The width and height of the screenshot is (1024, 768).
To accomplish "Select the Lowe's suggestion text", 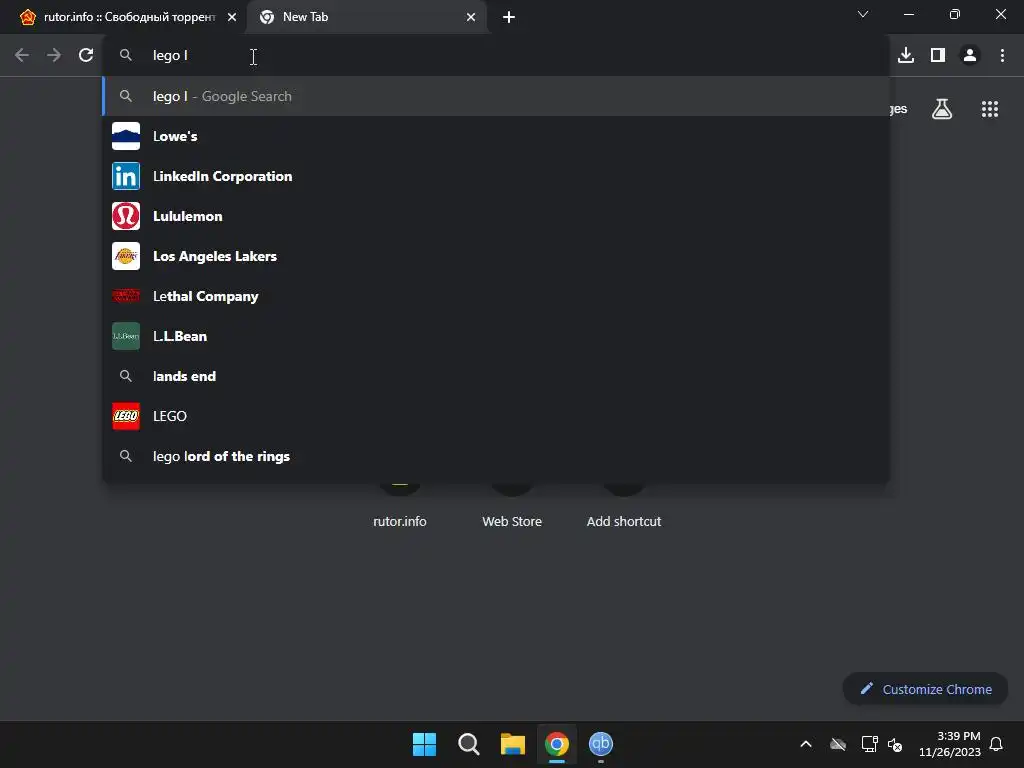I will click(175, 136).
